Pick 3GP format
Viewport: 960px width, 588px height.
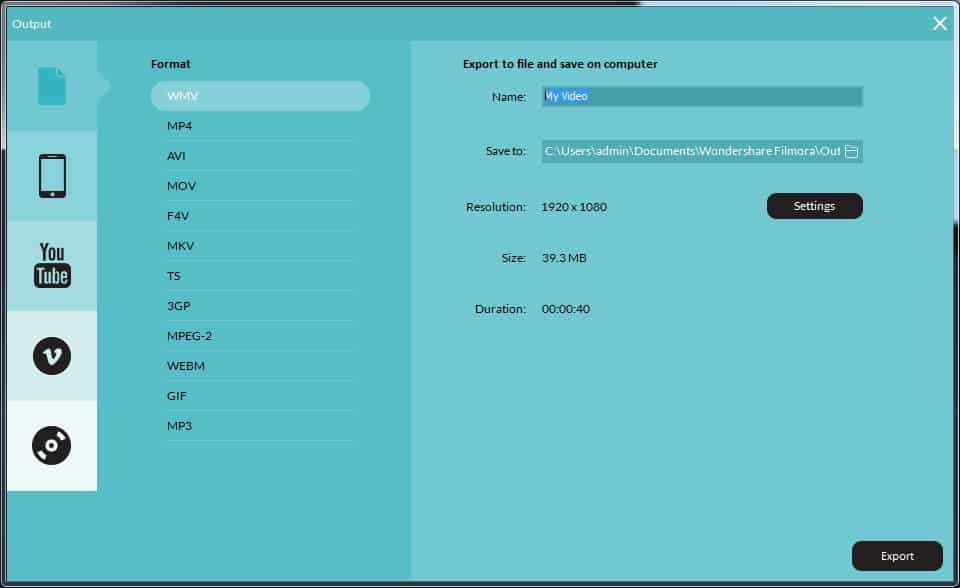pyautogui.click(x=260, y=306)
